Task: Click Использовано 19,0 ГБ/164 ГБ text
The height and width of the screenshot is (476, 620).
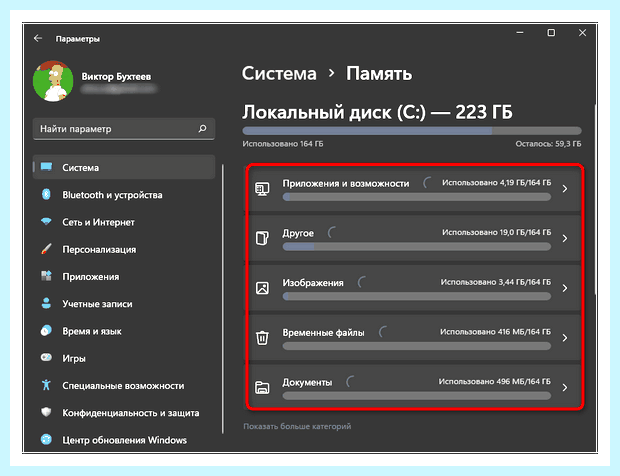Action: click(496, 232)
